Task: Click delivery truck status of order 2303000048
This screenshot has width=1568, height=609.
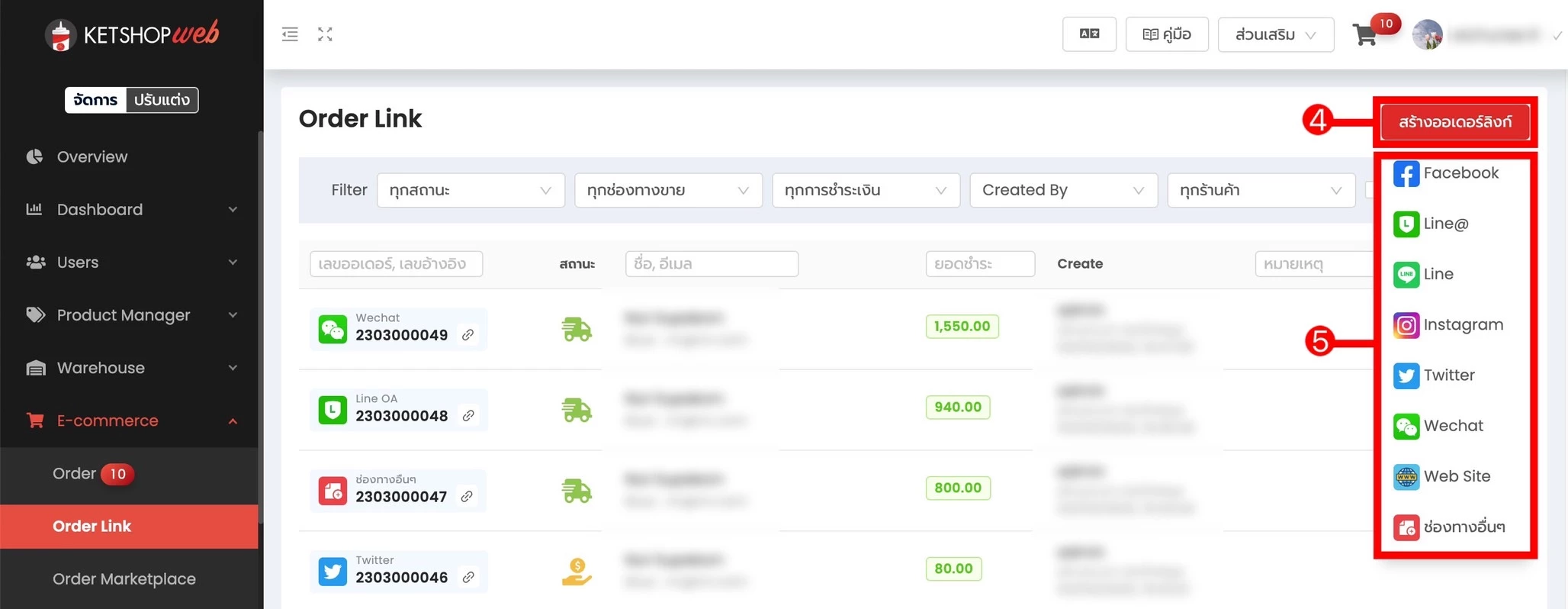Action: pyautogui.click(x=577, y=411)
